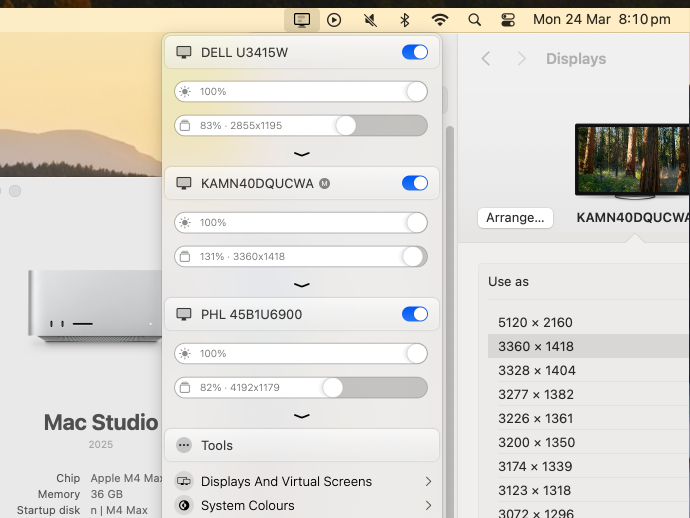Click the KAMN40DQUCWA monitor icon
690x518 pixels.
click(184, 183)
